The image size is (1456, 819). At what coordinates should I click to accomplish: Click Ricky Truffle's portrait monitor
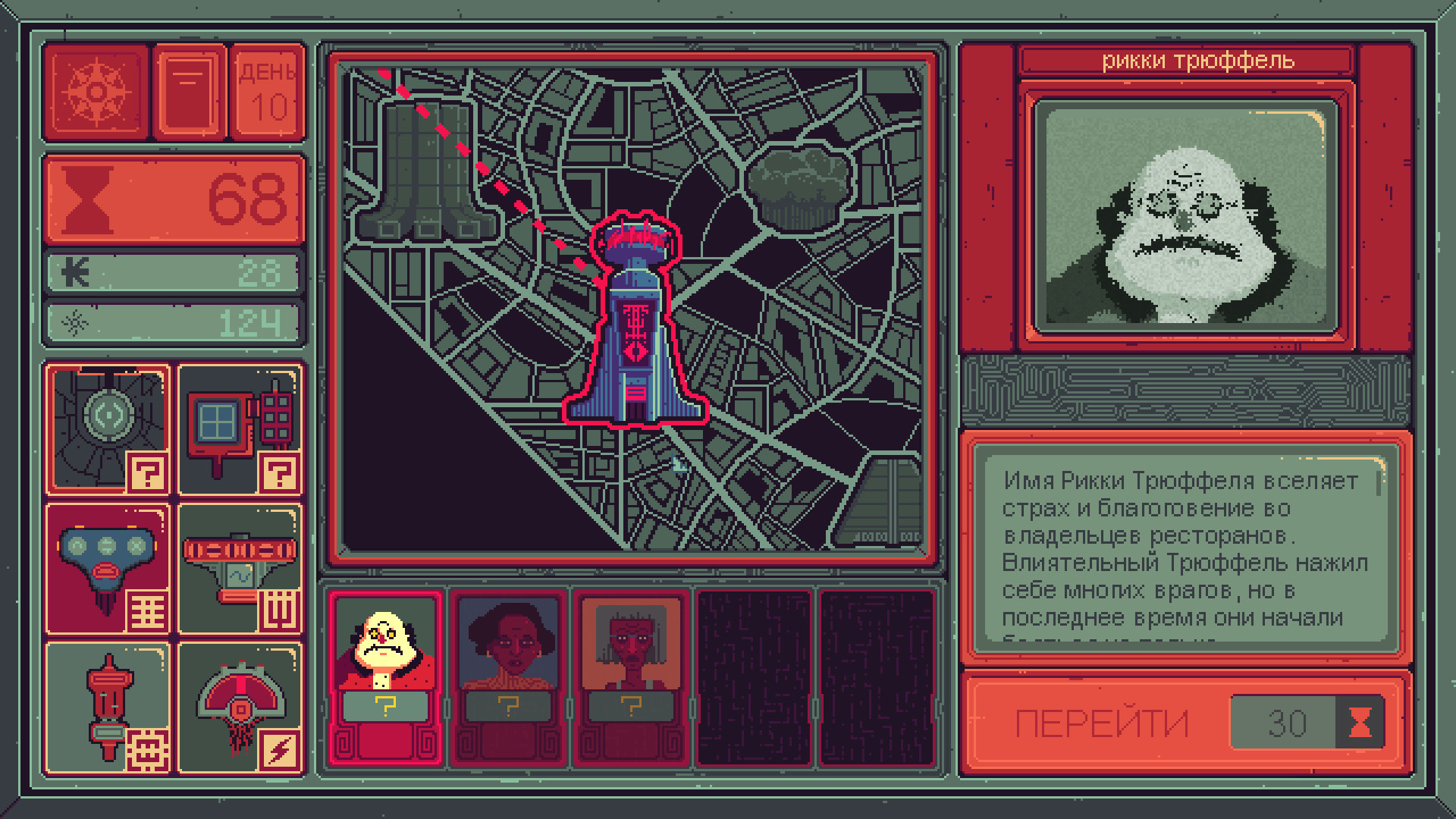tap(1185, 220)
